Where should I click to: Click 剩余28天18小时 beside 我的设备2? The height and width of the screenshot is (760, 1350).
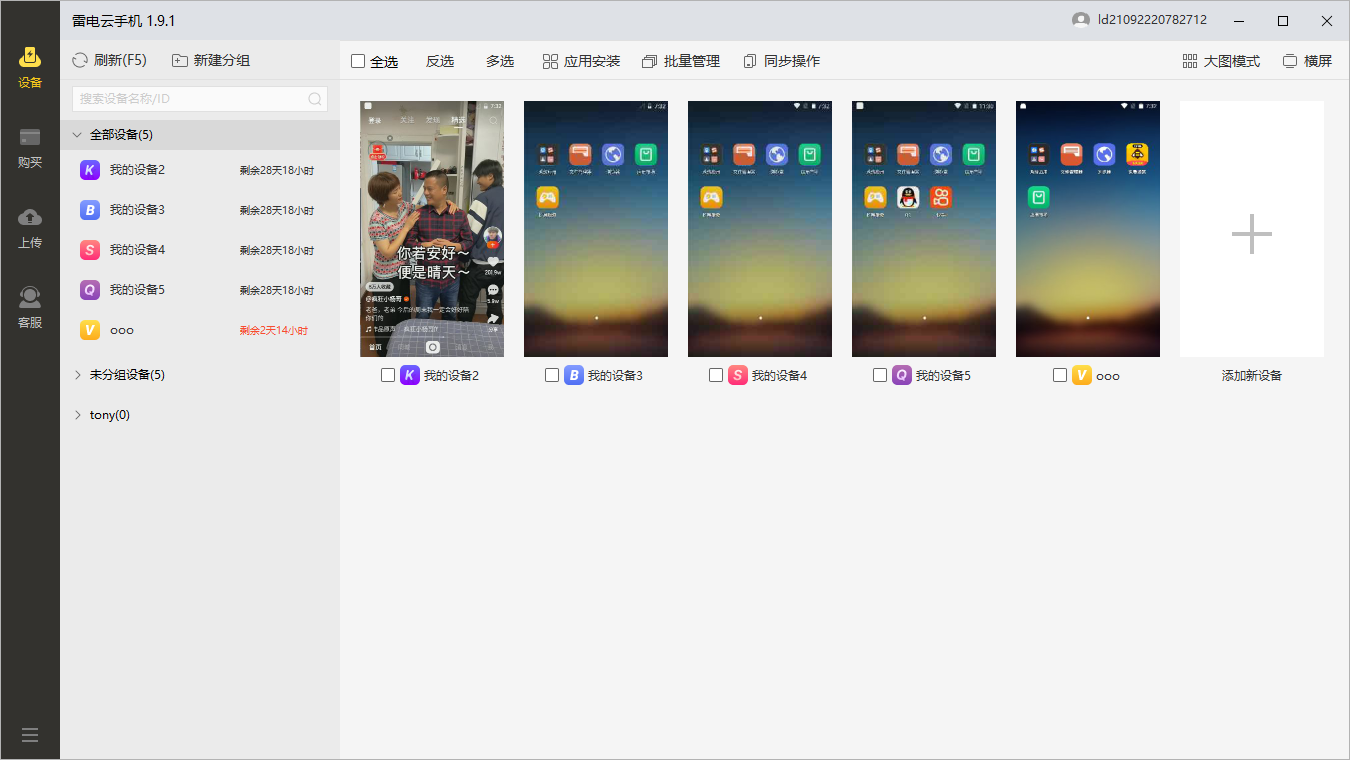pos(277,170)
